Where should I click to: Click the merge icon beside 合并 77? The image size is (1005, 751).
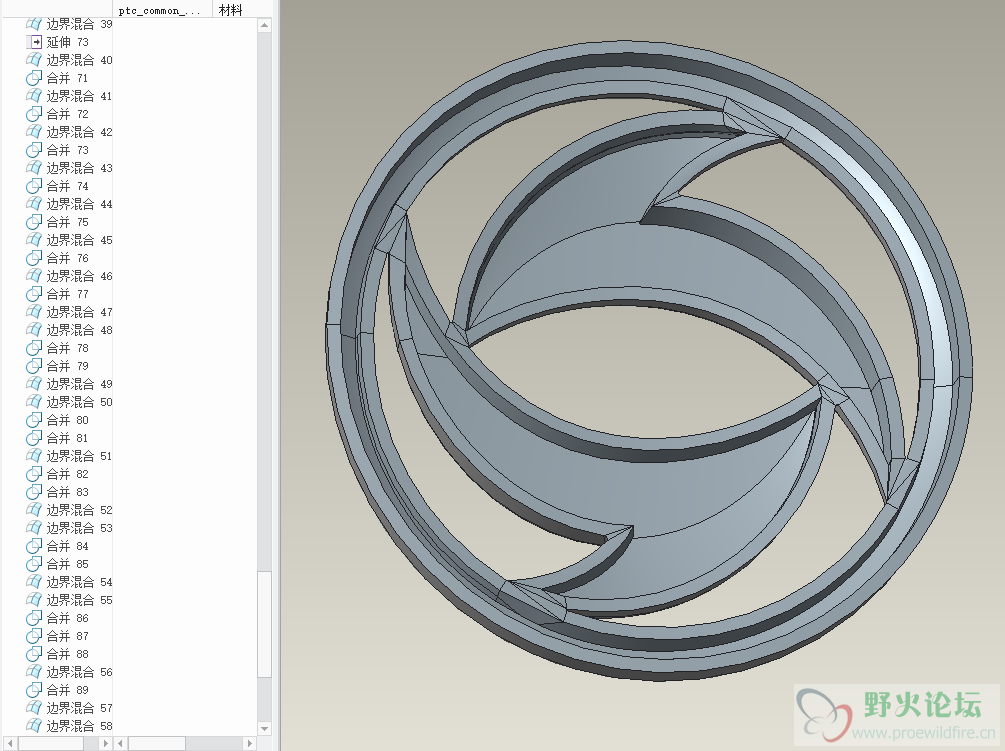(34, 294)
